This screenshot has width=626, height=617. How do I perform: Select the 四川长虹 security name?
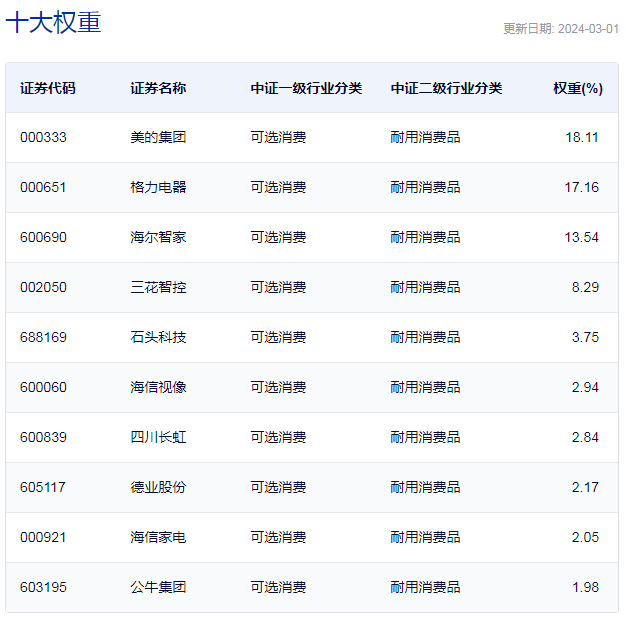158,437
